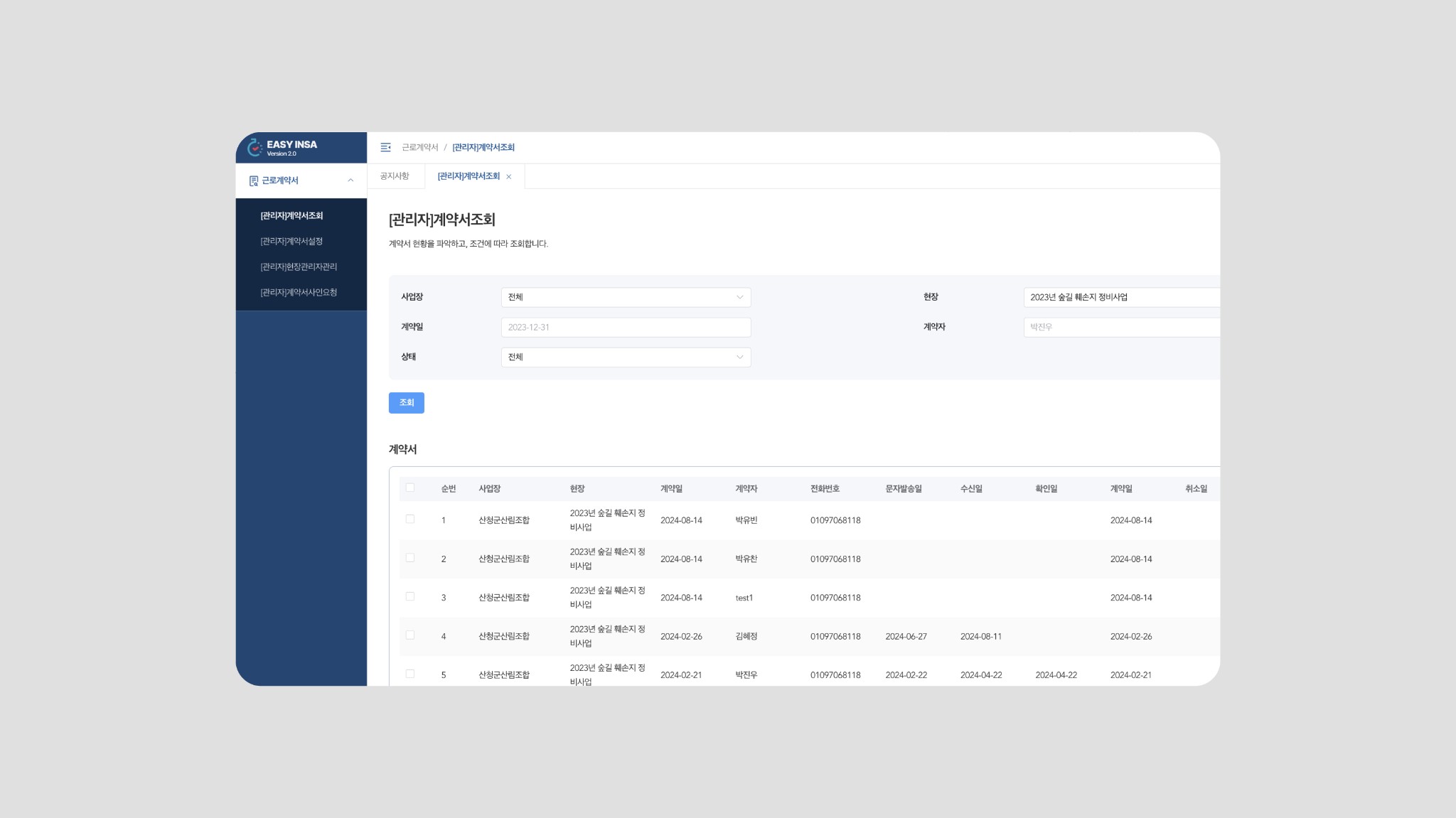The image size is (1456, 818).
Task: Click the 계약자 name input field
Action: (x=1121, y=327)
